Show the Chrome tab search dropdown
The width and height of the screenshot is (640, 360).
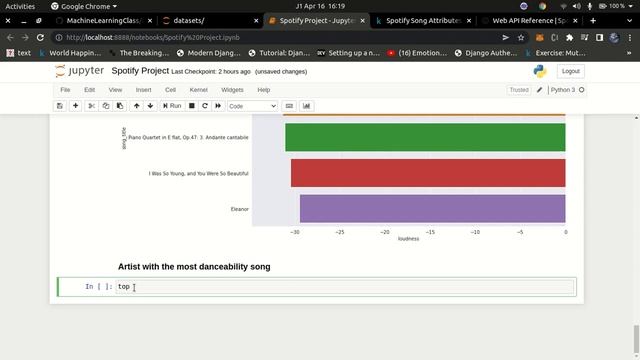click(x=629, y=20)
